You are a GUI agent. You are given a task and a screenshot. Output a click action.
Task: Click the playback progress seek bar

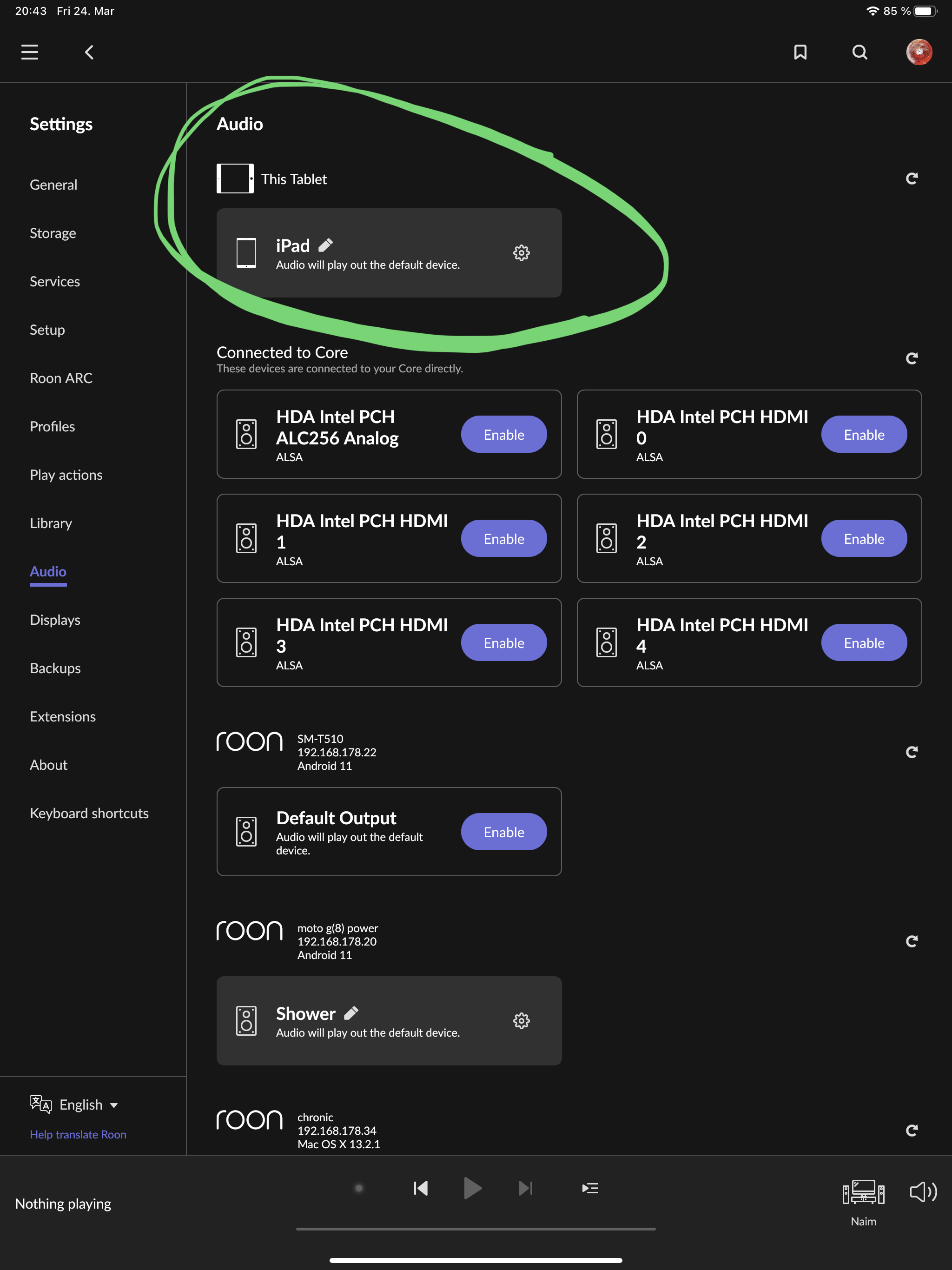tap(476, 1229)
